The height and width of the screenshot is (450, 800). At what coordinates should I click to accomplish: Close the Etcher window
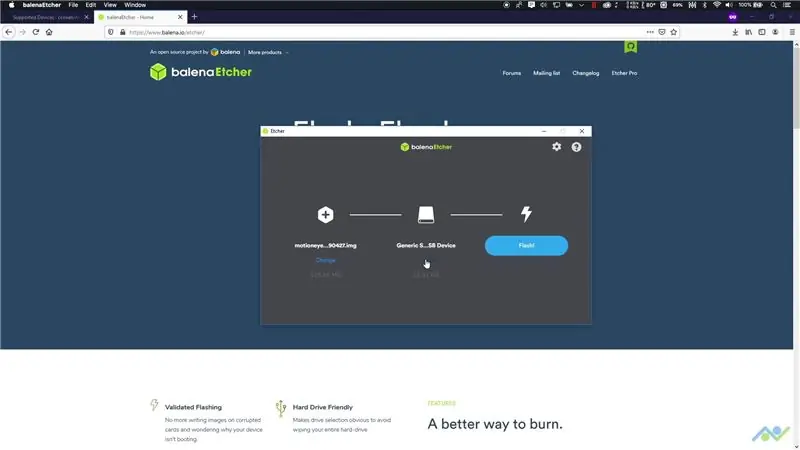point(582,131)
